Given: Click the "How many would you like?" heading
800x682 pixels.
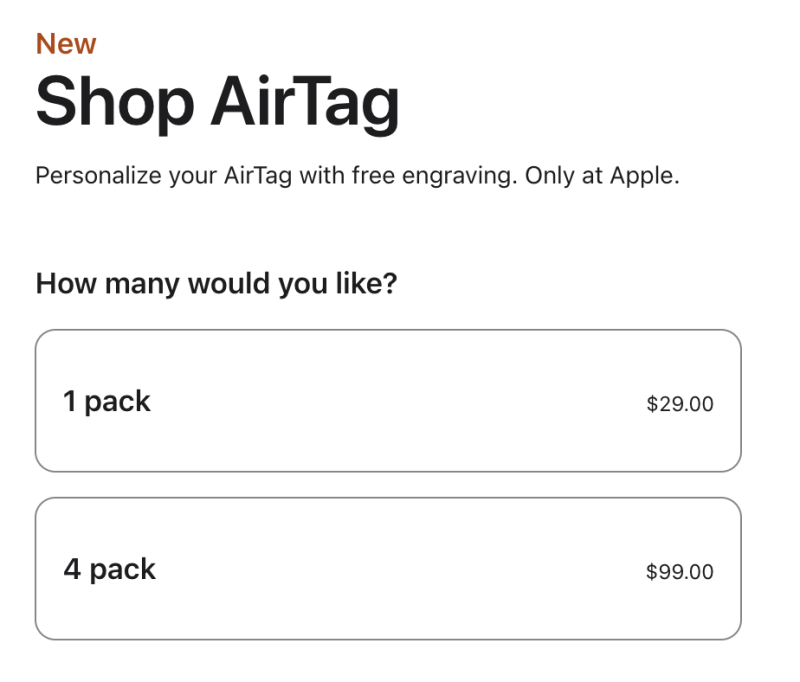Looking at the screenshot, I should coord(216,284).
